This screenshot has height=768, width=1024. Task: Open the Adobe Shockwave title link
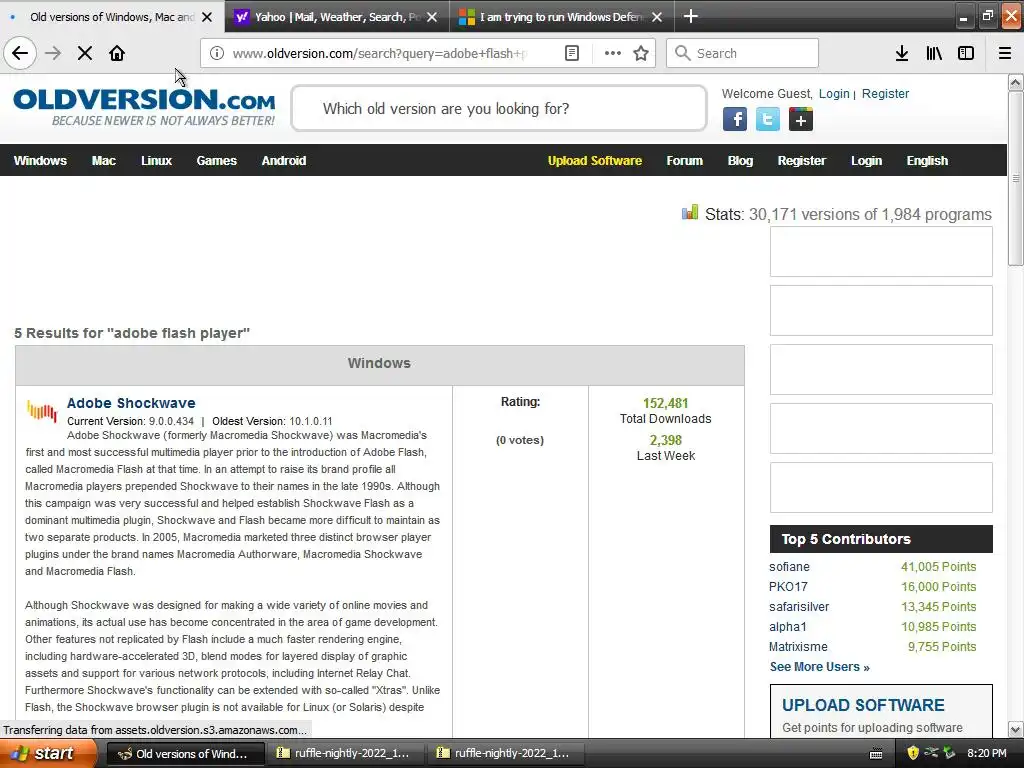point(131,403)
